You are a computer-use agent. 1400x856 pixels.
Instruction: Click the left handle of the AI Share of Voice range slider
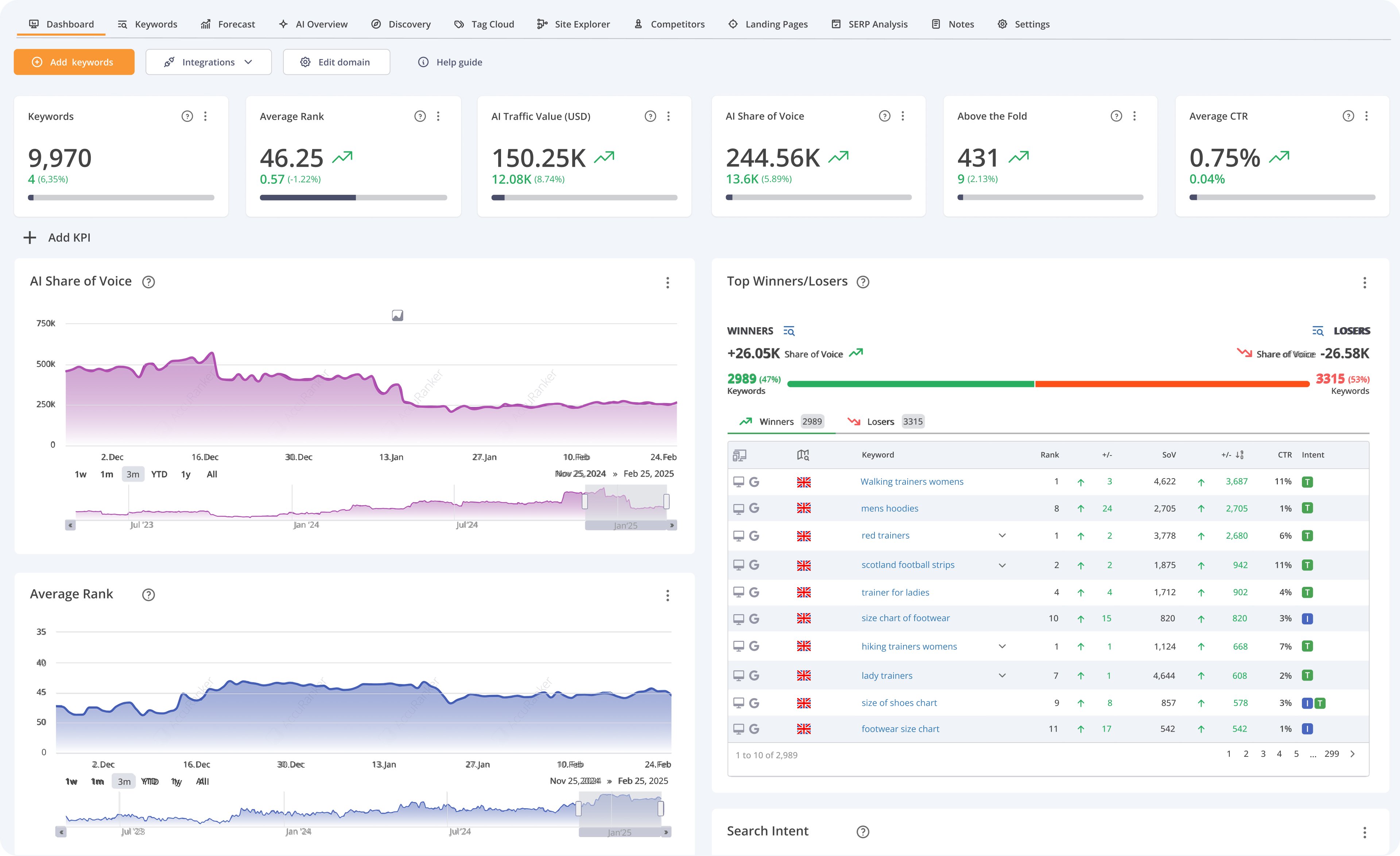pyautogui.click(x=585, y=501)
